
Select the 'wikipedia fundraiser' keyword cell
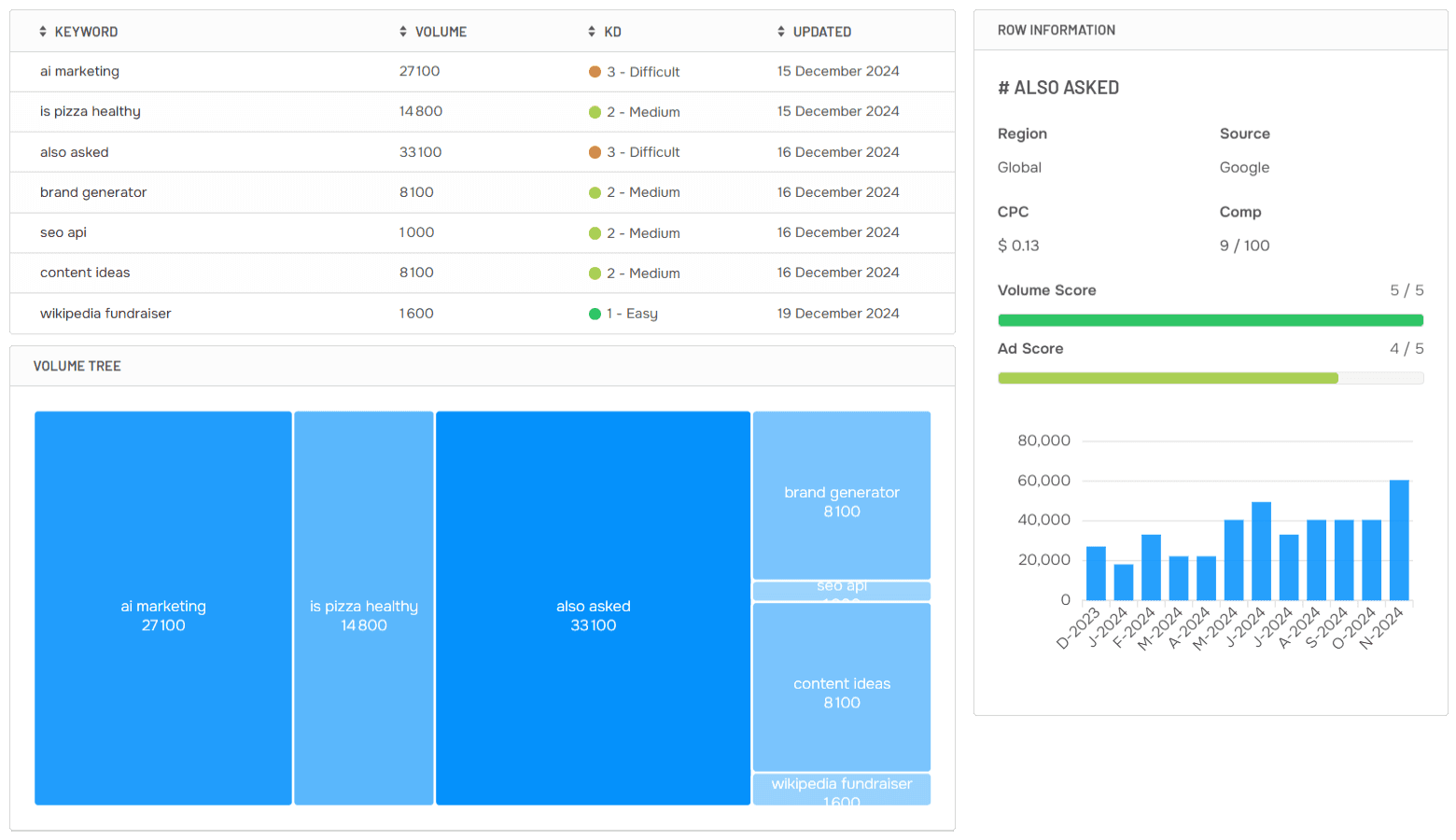pyautogui.click(x=105, y=314)
